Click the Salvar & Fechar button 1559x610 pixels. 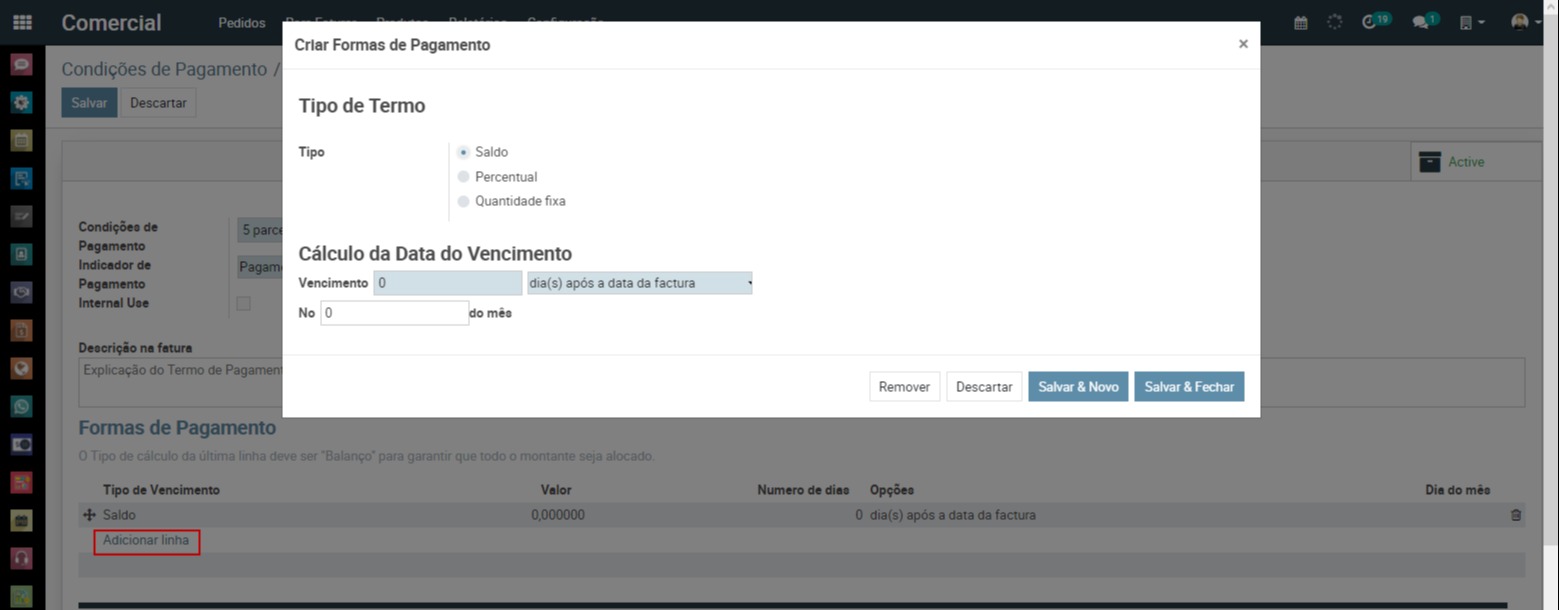pyautogui.click(x=1188, y=387)
